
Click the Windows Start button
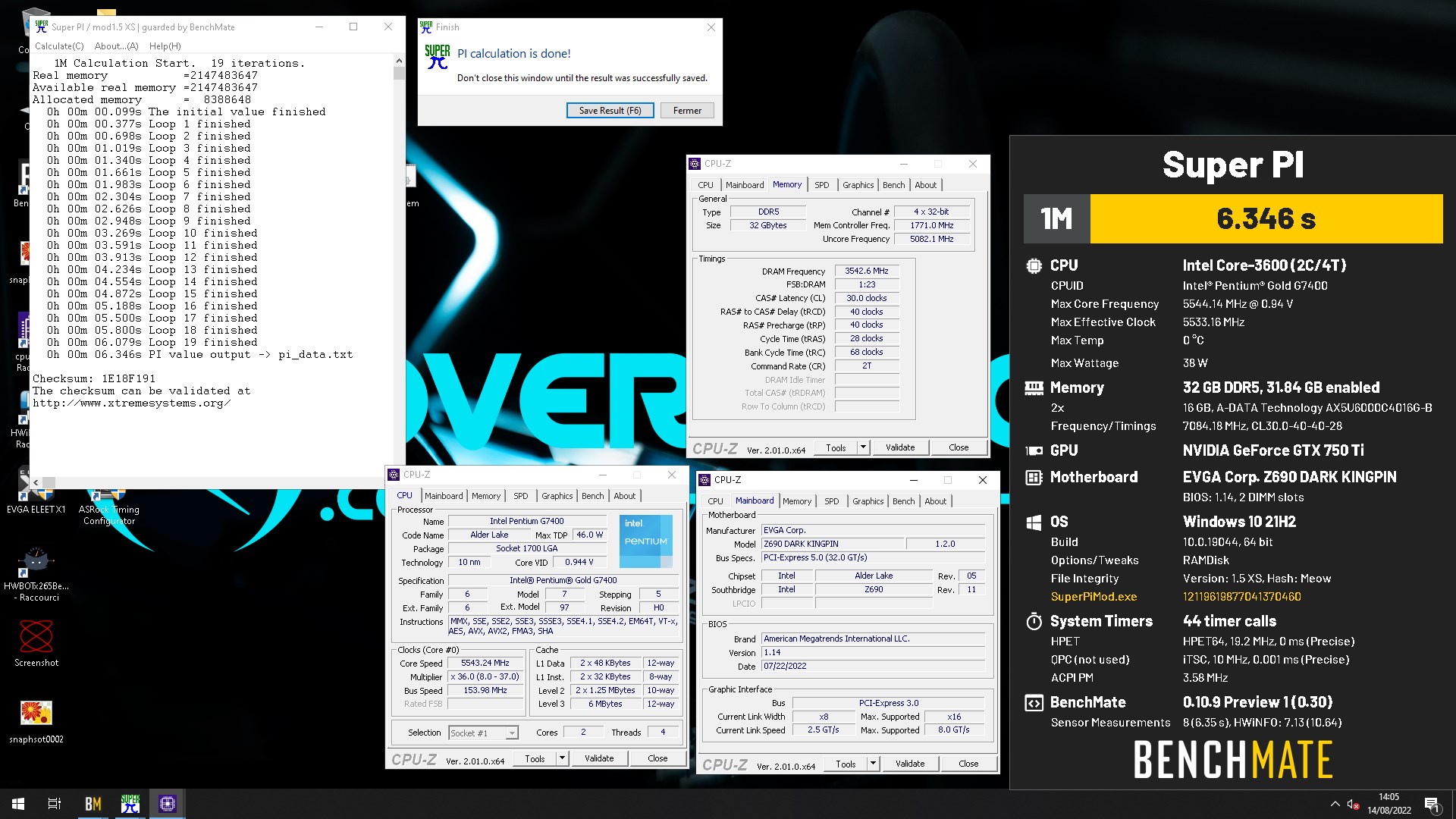tap(18, 804)
